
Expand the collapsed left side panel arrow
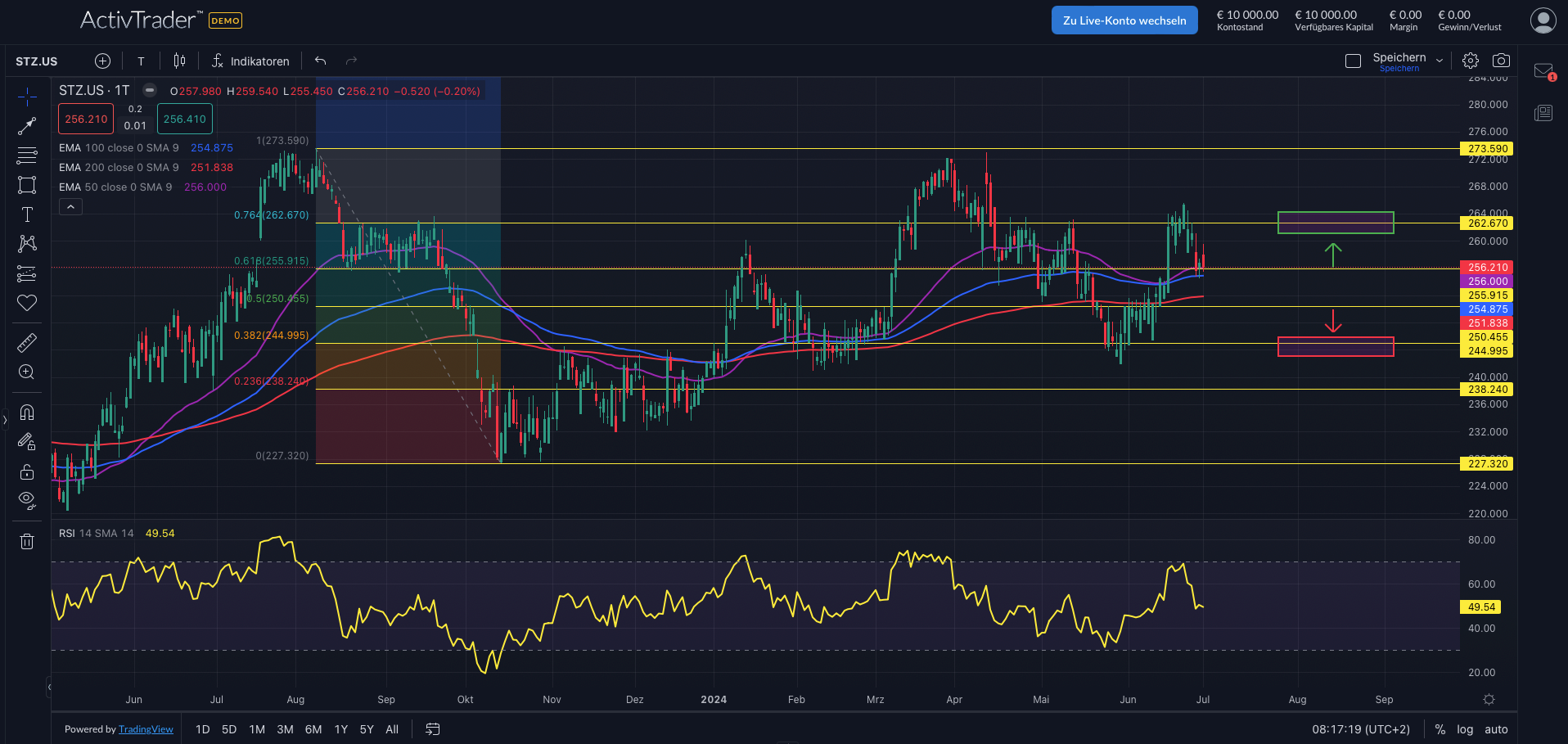(5, 420)
